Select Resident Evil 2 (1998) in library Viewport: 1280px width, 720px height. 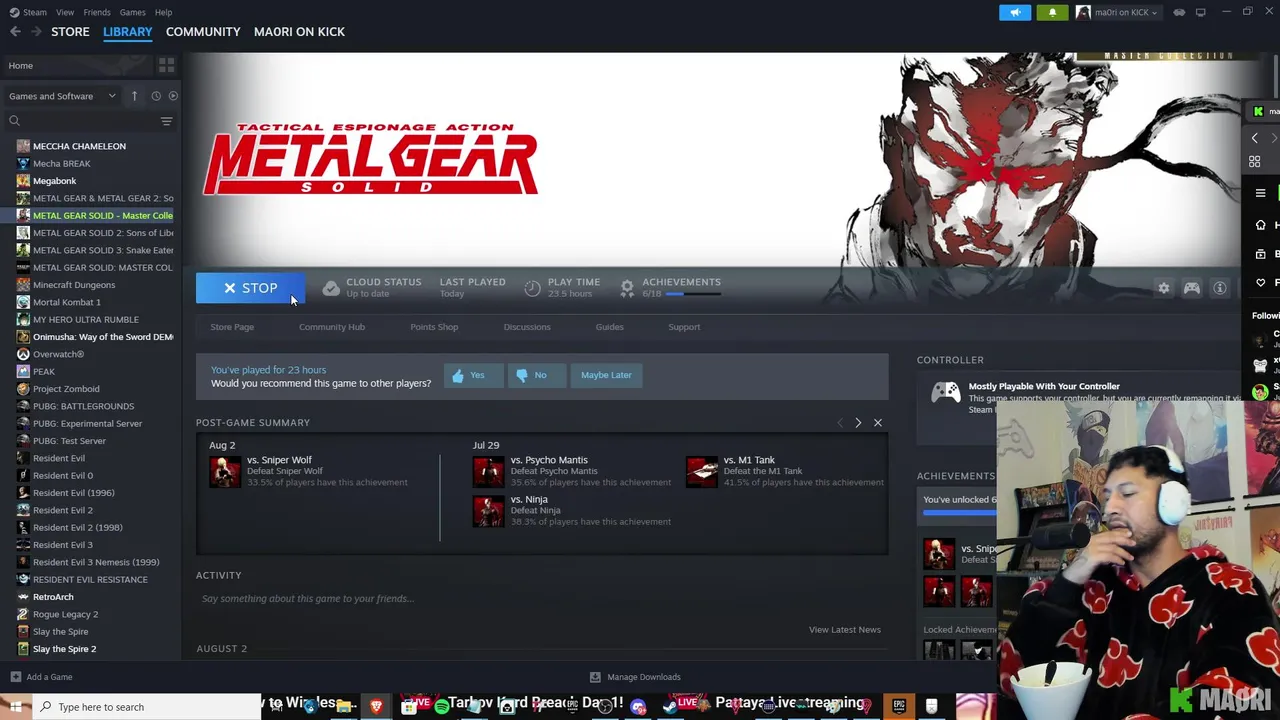90,527
